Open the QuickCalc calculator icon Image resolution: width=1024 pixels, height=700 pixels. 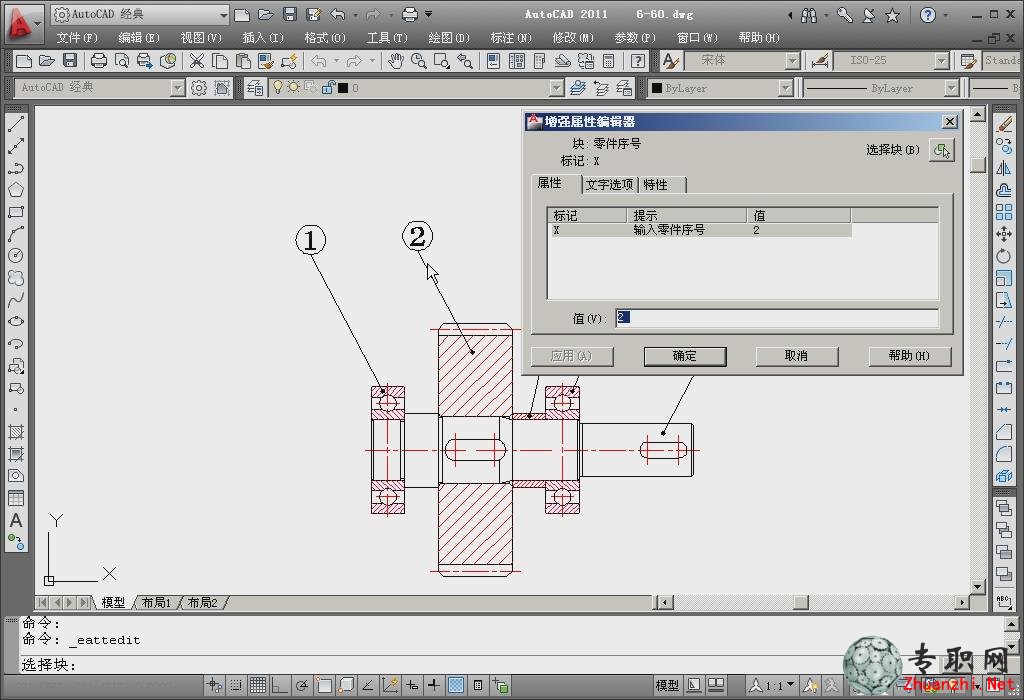tap(609, 61)
